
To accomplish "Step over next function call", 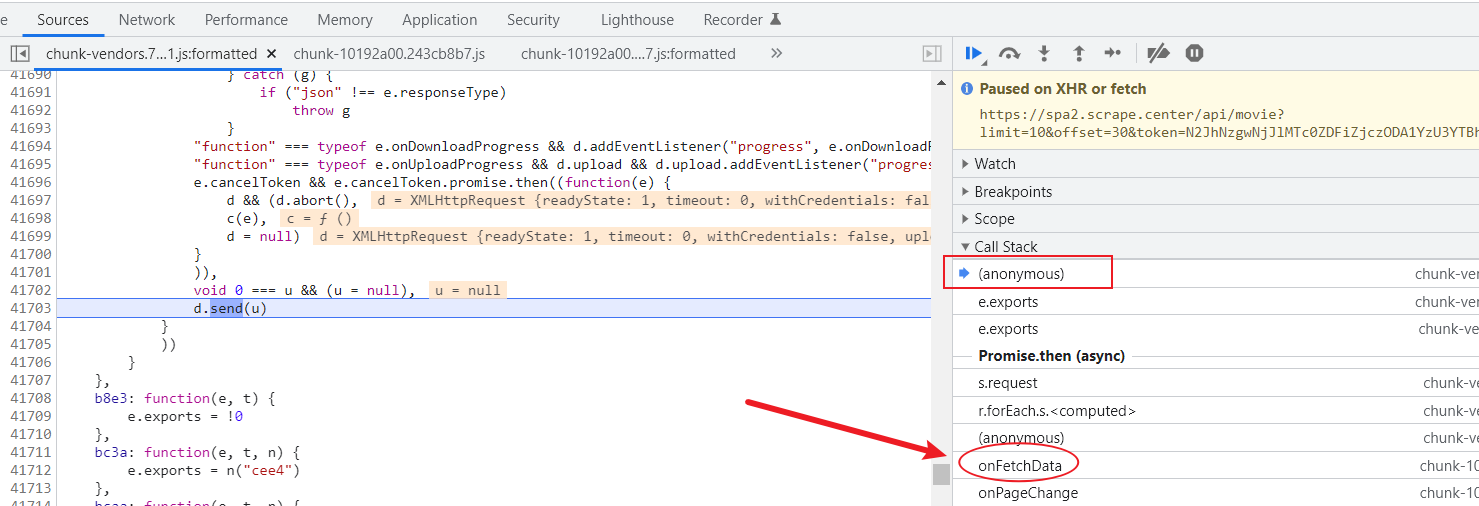I will point(1009,54).
